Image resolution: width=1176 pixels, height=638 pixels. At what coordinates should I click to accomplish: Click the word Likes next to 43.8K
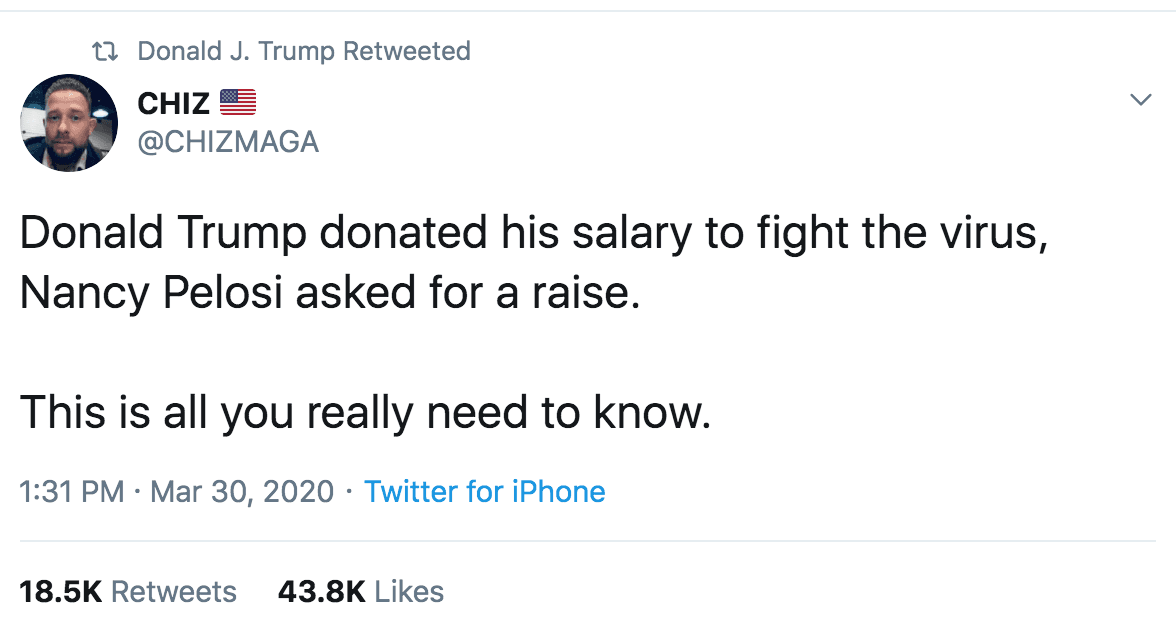(x=410, y=591)
